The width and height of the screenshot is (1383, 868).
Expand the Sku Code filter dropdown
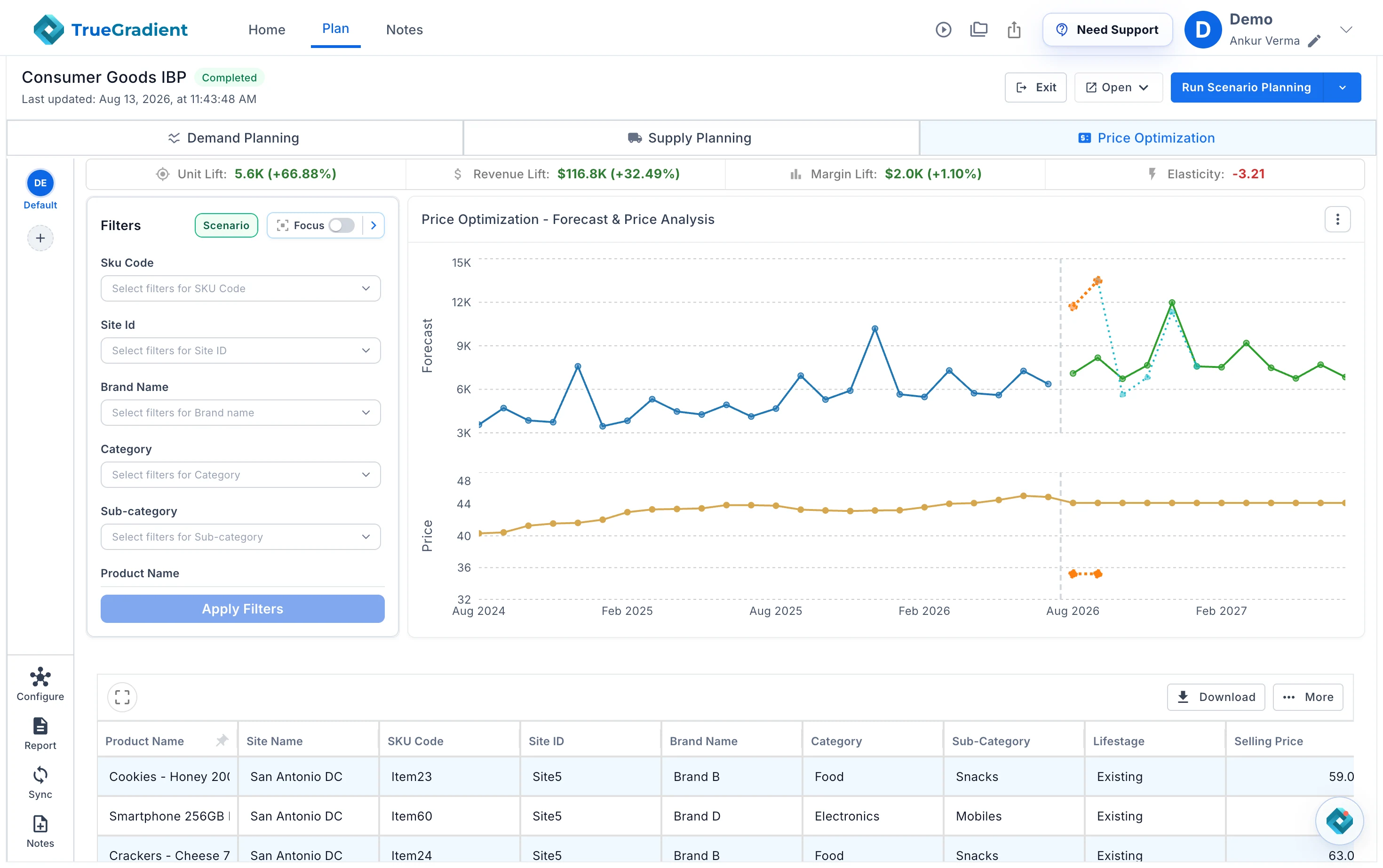coord(240,288)
